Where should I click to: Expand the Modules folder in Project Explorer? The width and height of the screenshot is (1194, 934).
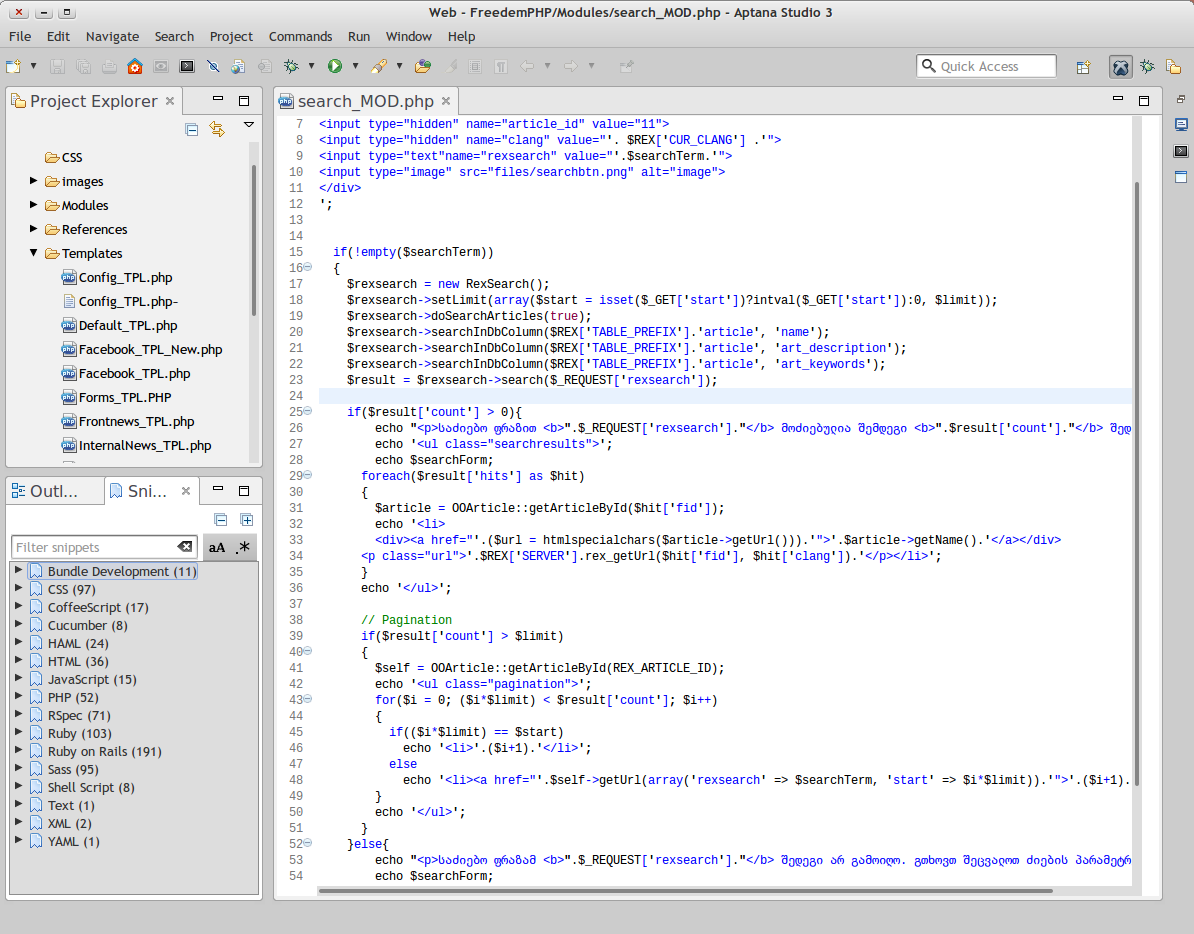click(x=34, y=205)
